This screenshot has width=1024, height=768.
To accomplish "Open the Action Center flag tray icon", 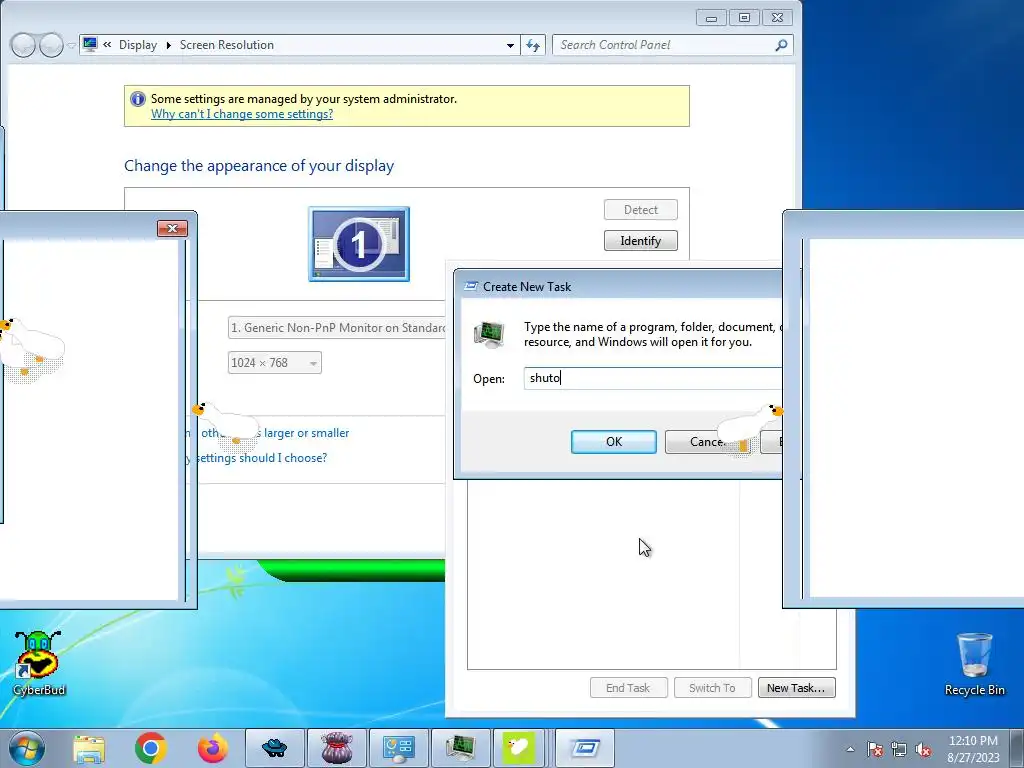I will pos(875,749).
